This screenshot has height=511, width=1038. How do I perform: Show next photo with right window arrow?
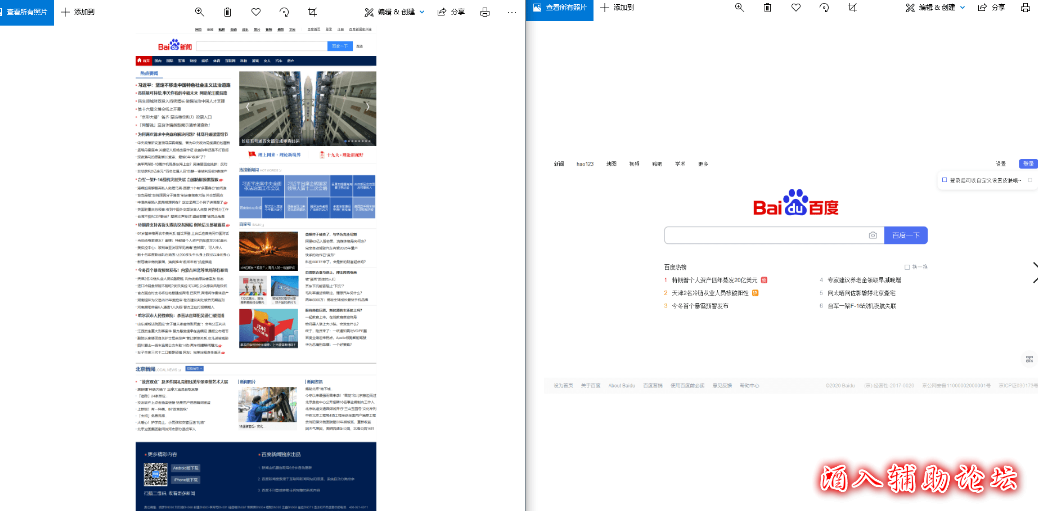[1034, 273]
